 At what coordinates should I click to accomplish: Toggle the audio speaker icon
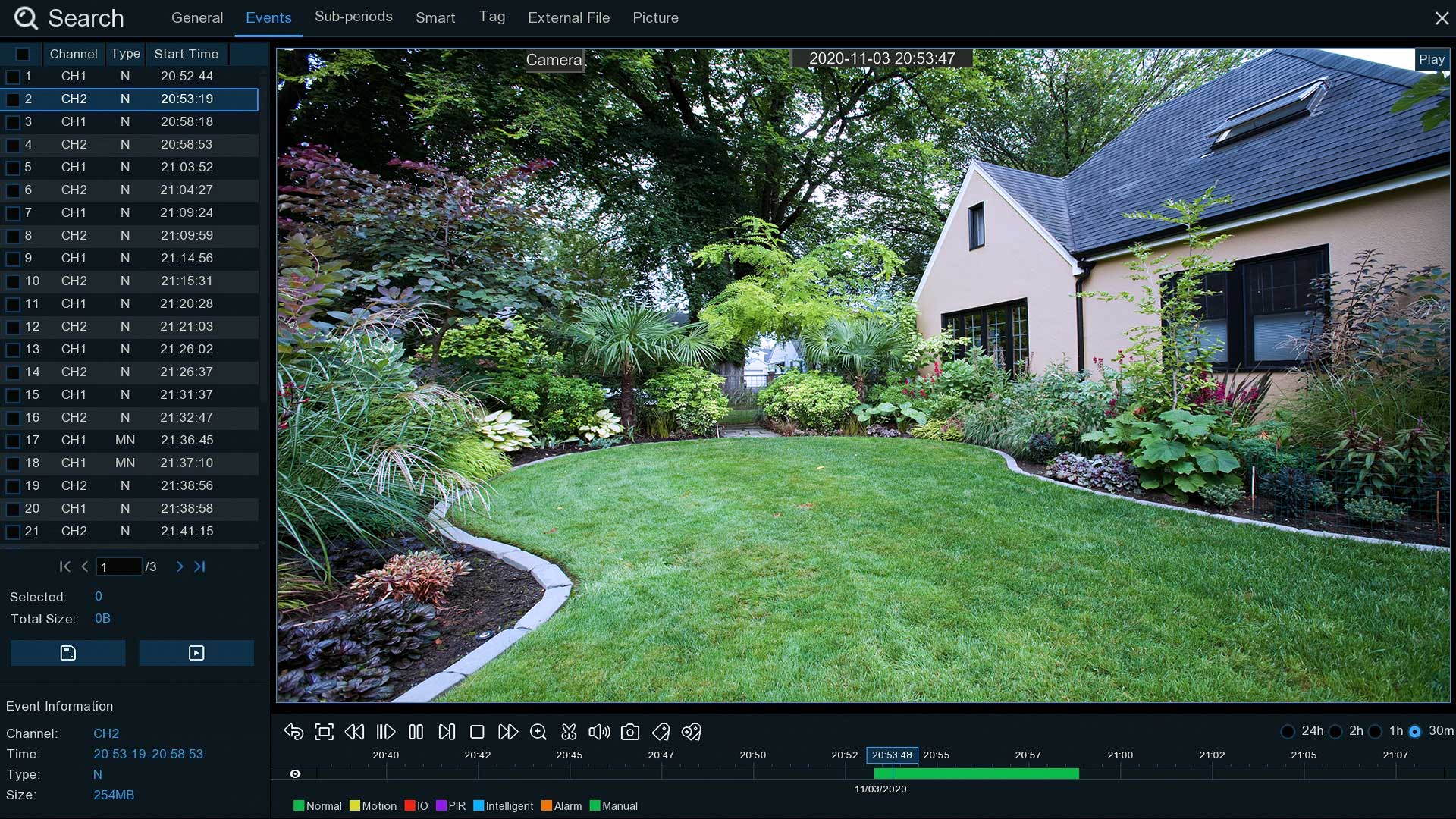(x=599, y=732)
